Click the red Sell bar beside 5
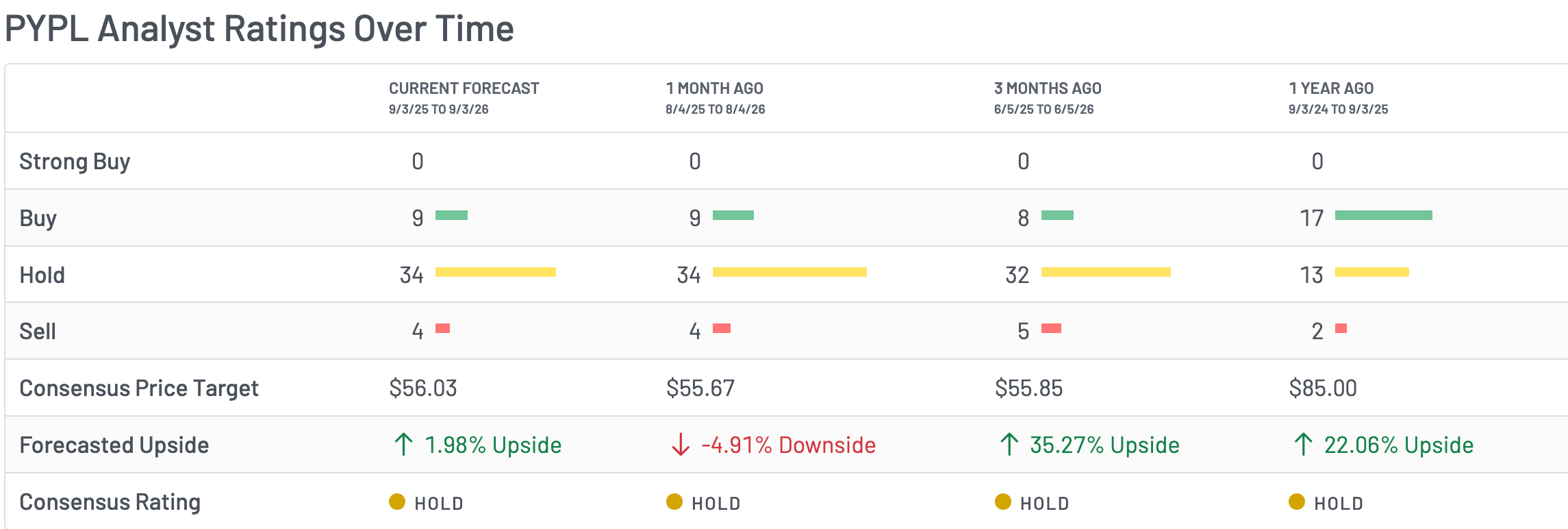This screenshot has height=529, width=1568. [x=1051, y=328]
